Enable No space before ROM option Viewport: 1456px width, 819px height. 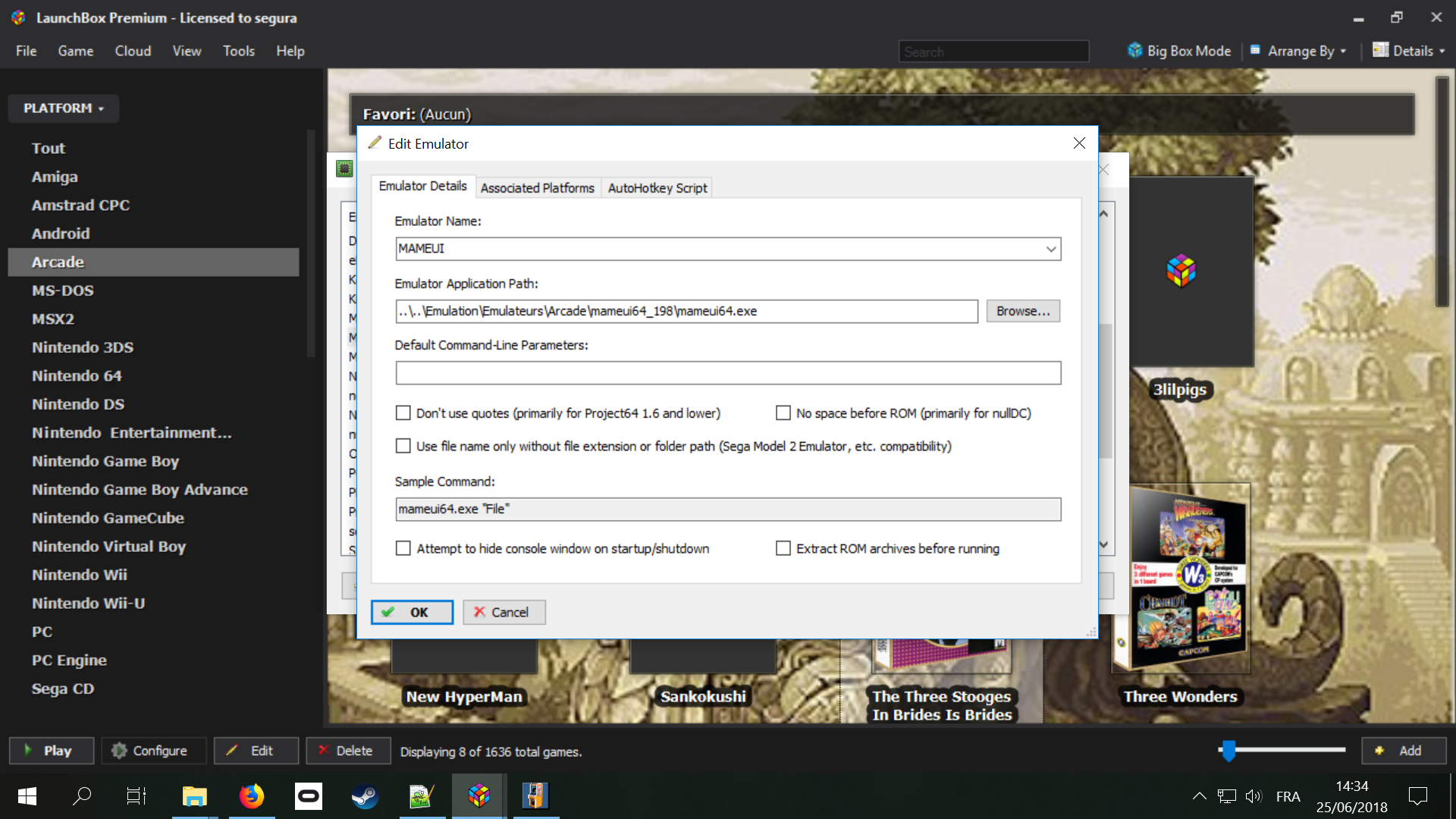click(x=783, y=413)
